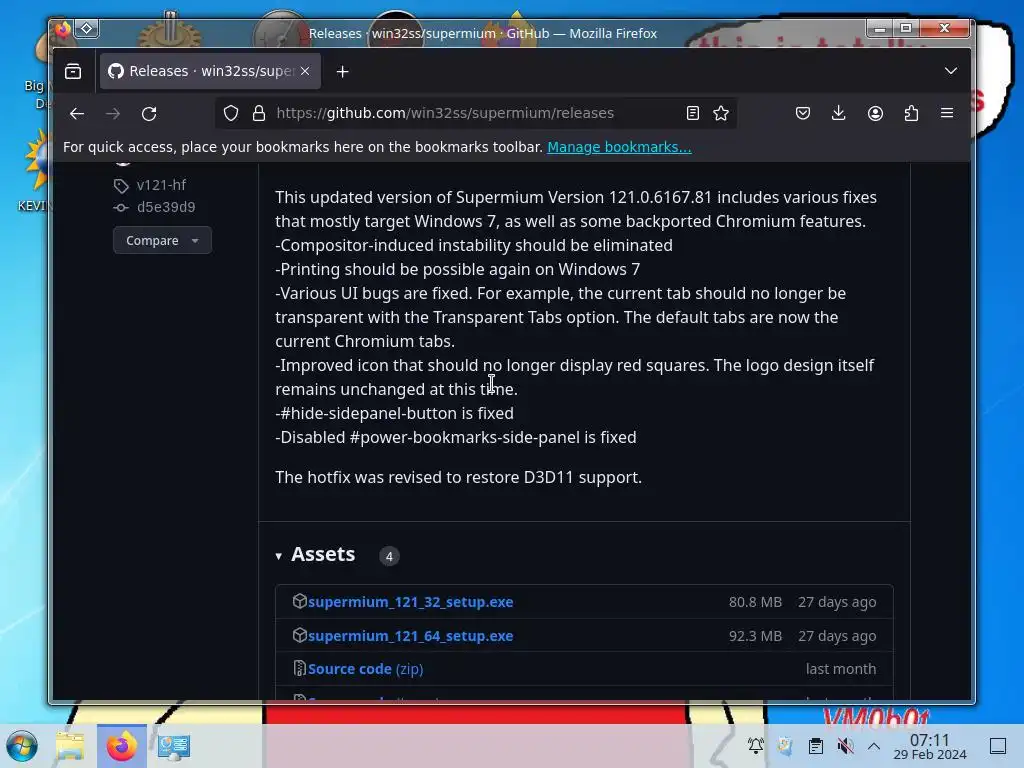Toggle reader view icon in address bar
The width and height of the screenshot is (1024, 768).
point(693,113)
